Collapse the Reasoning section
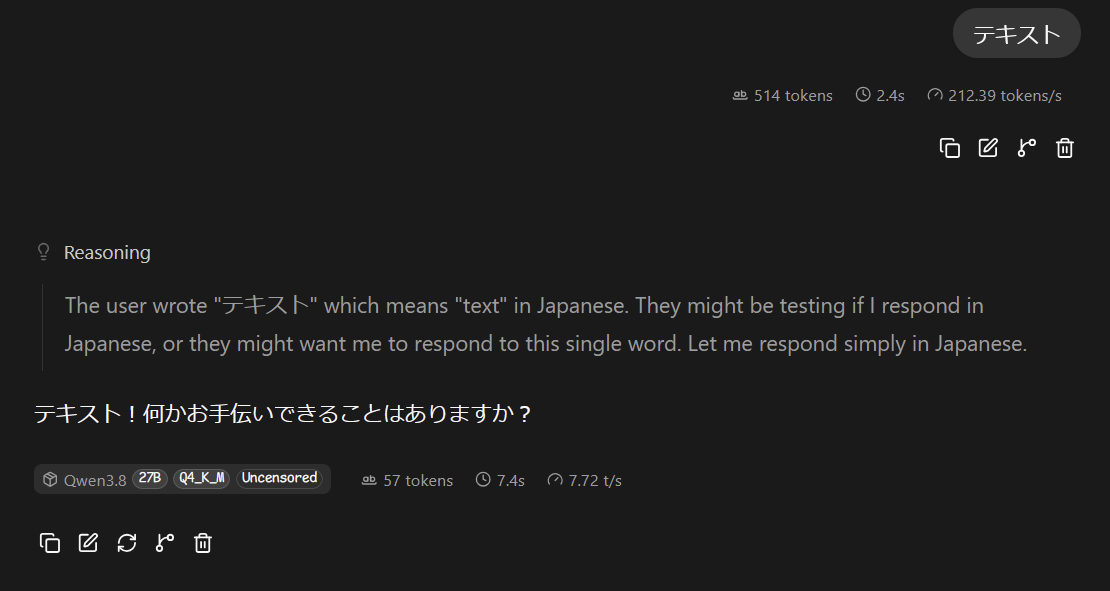The height and width of the screenshot is (591, 1110). 93,253
